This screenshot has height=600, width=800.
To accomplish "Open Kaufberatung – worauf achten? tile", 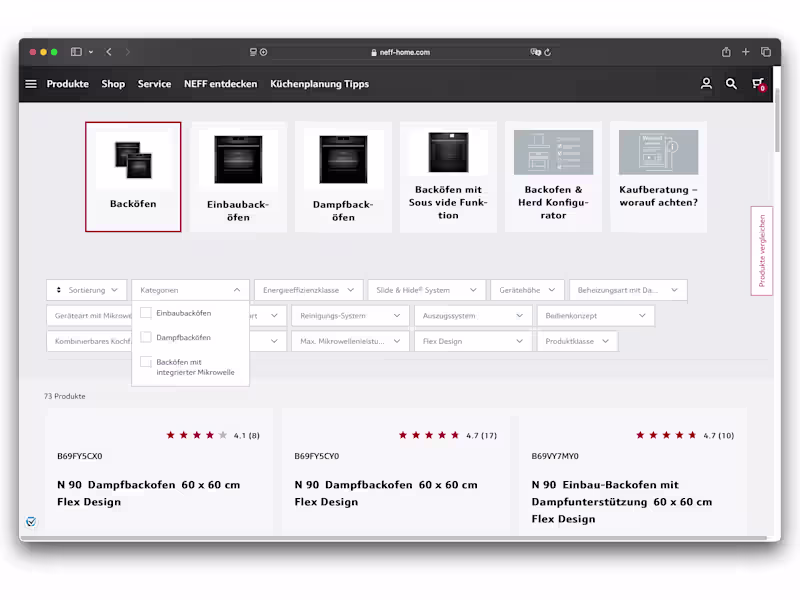I will tap(659, 177).
